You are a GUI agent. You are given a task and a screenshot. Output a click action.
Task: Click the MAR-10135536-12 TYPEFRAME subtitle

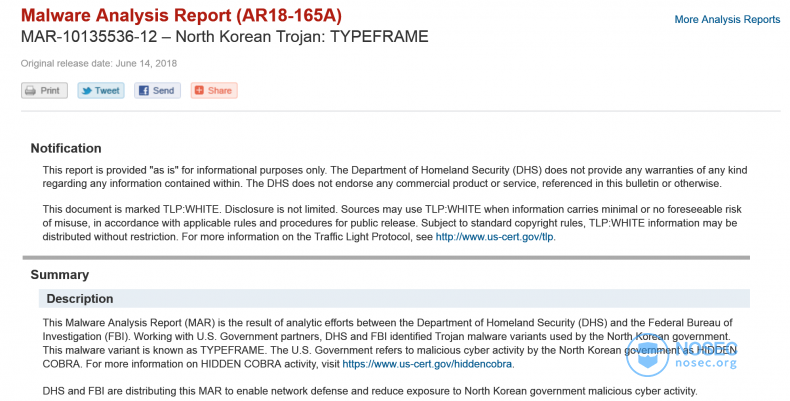pyautogui.click(x=225, y=37)
